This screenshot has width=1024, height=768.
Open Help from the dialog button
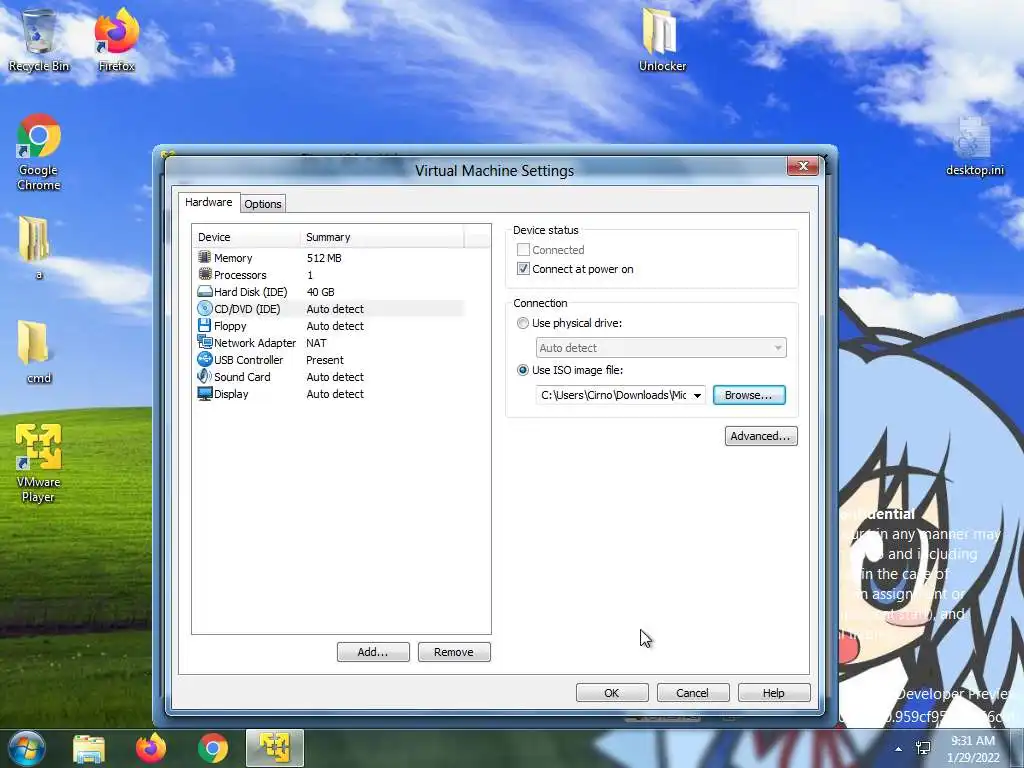click(774, 693)
